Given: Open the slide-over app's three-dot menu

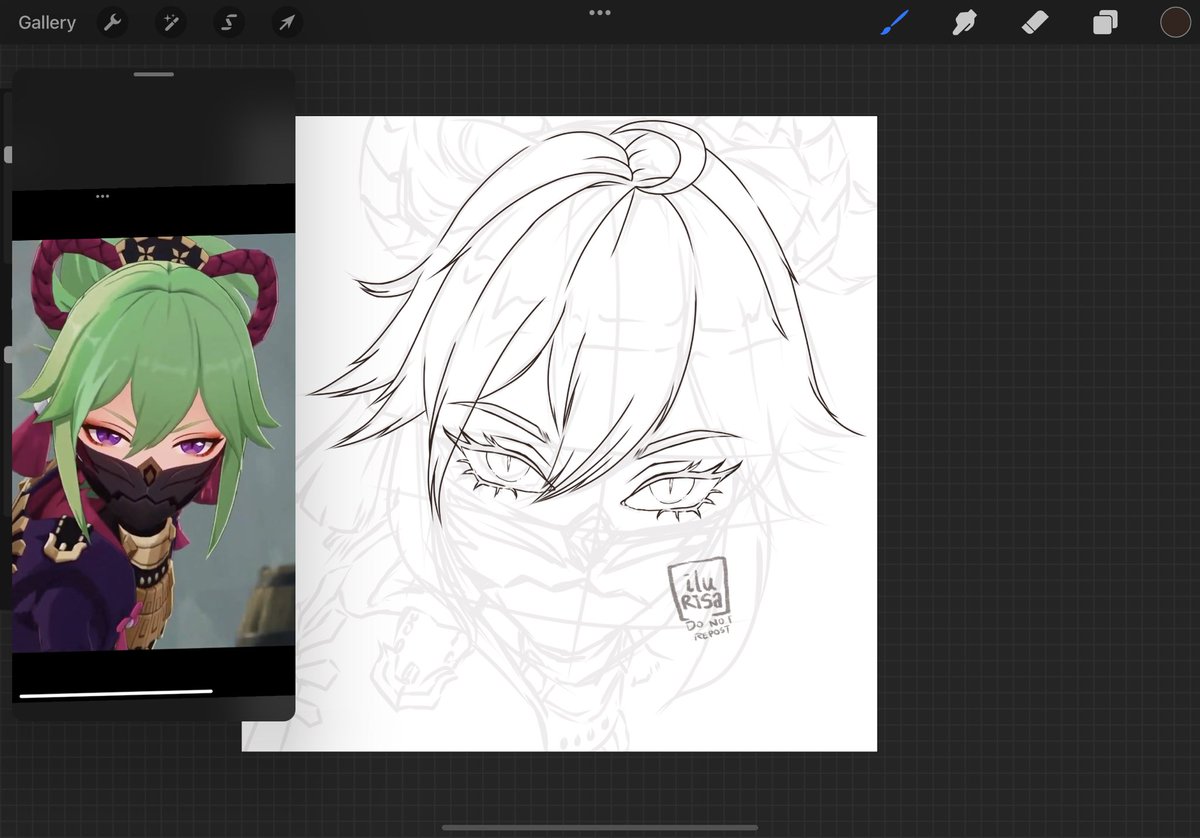Looking at the screenshot, I should pos(102,196).
